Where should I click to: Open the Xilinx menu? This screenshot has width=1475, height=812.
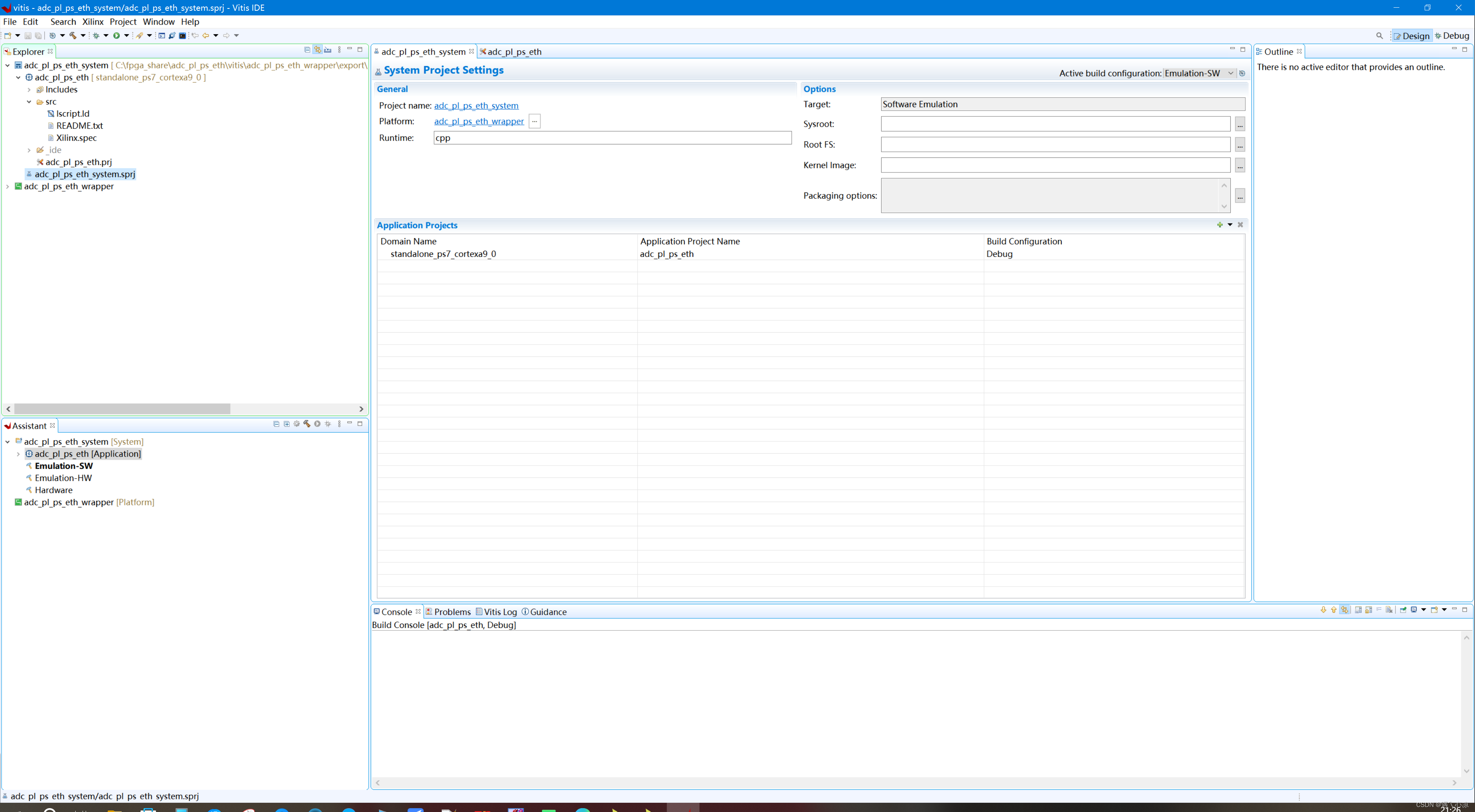[x=93, y=22]
